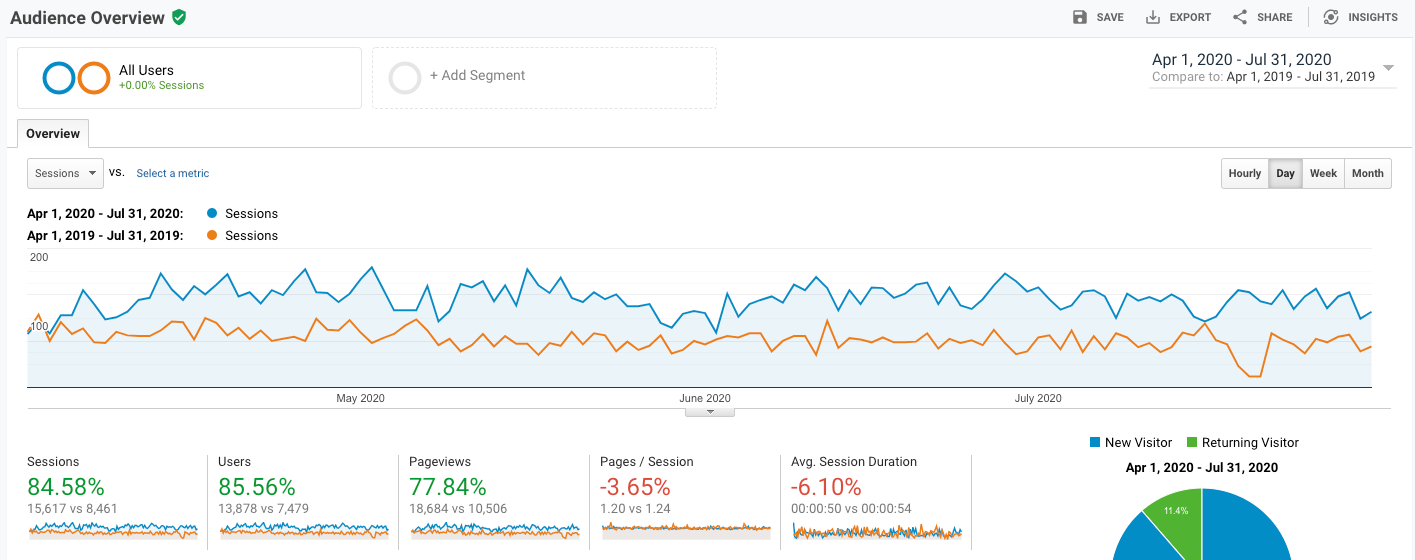1415x560 pixels.
Task: Expand the annotations drawer below chart
Action: click(x=710, y=411)
